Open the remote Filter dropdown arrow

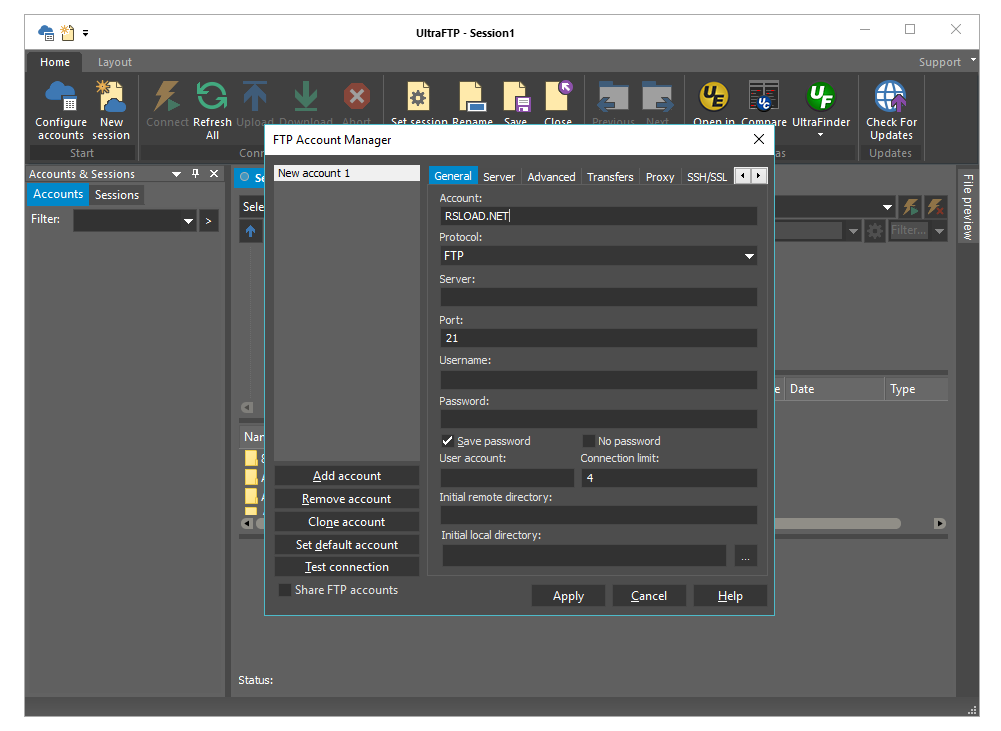[x=939, y=231]
